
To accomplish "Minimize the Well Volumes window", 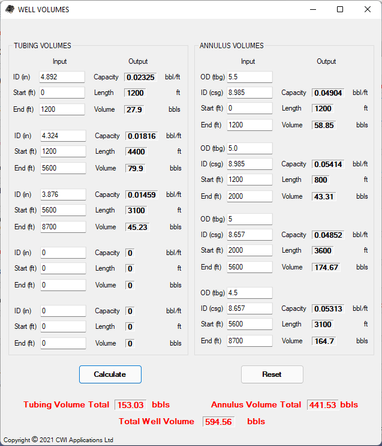I will click(x=313, y=9).
